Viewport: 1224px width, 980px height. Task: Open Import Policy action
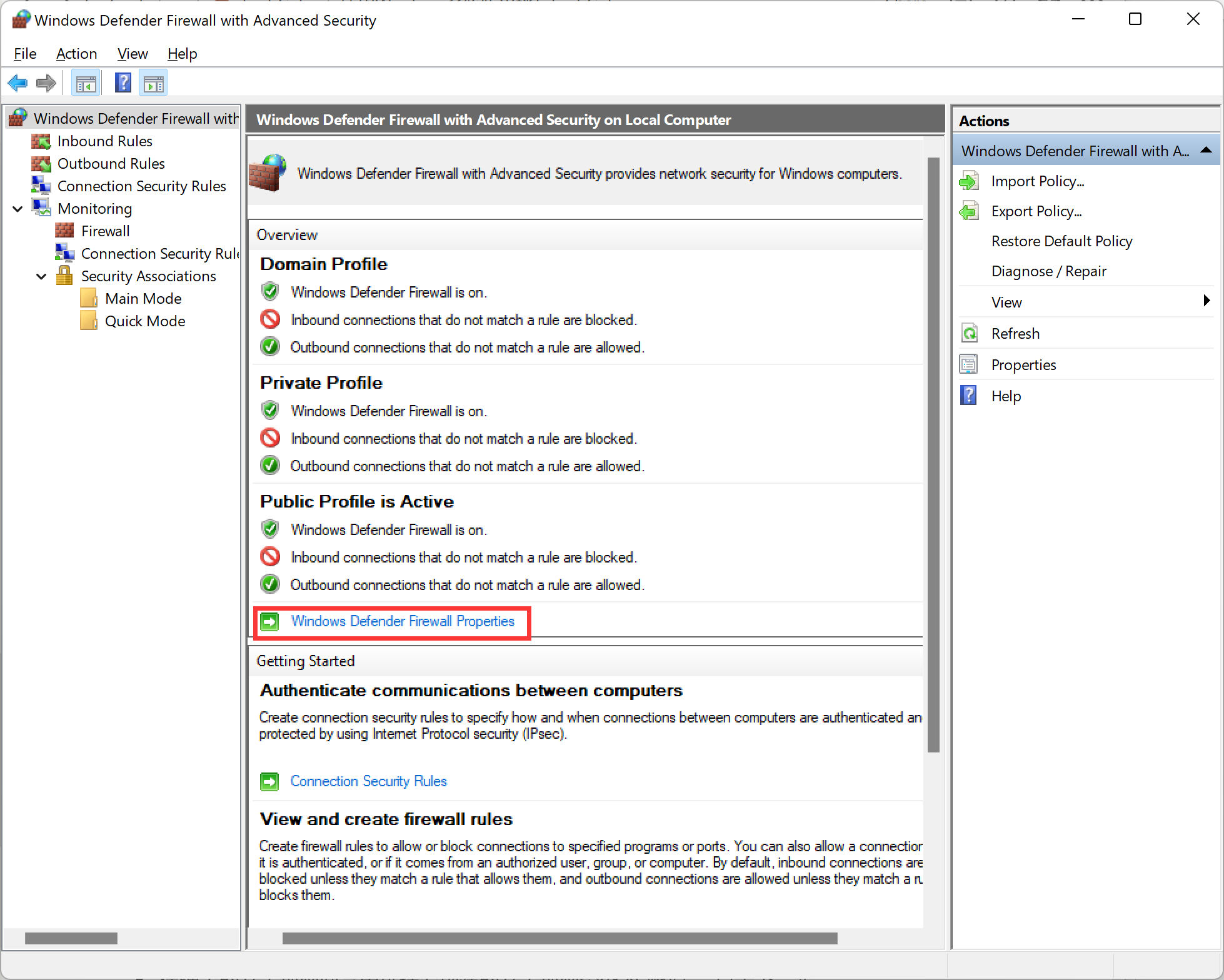1037,181
